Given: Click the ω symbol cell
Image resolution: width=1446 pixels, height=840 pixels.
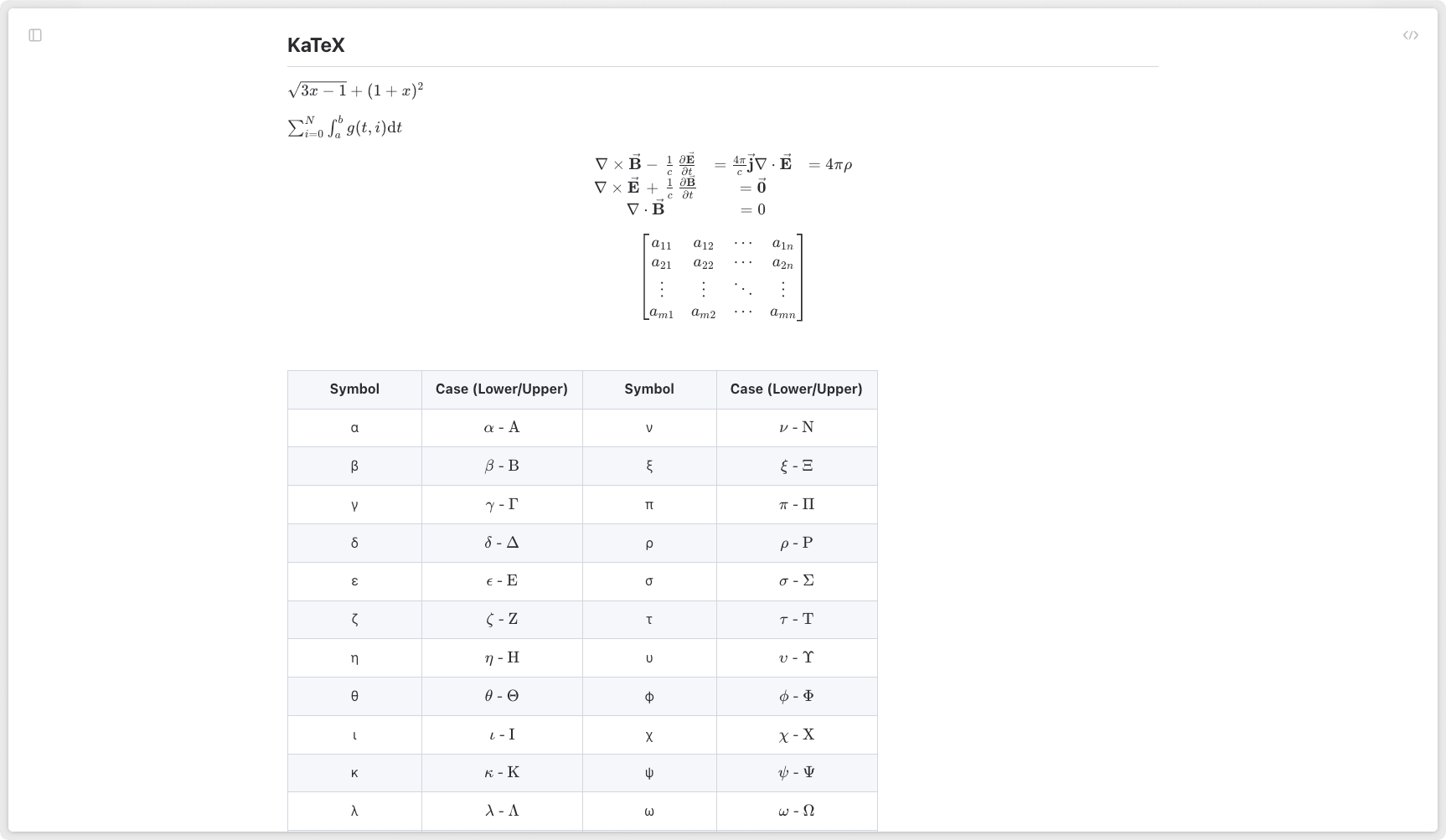Looking at the screenshot, I should [x=649, y=812].
